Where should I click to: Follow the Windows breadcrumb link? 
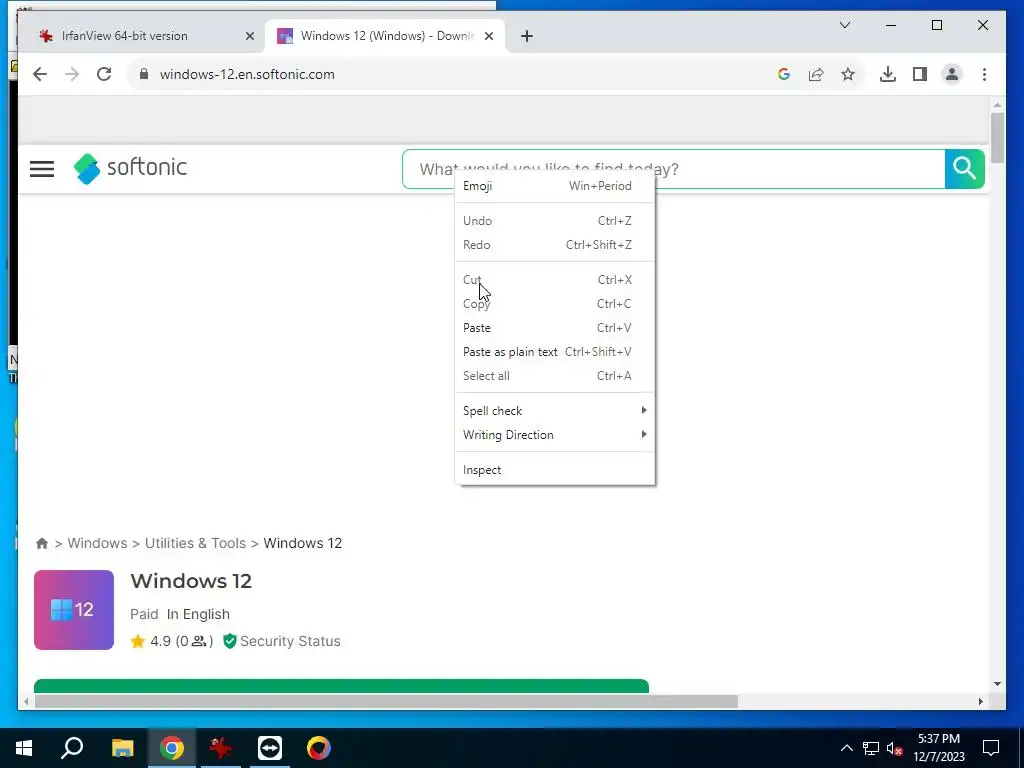pos(97,543)
